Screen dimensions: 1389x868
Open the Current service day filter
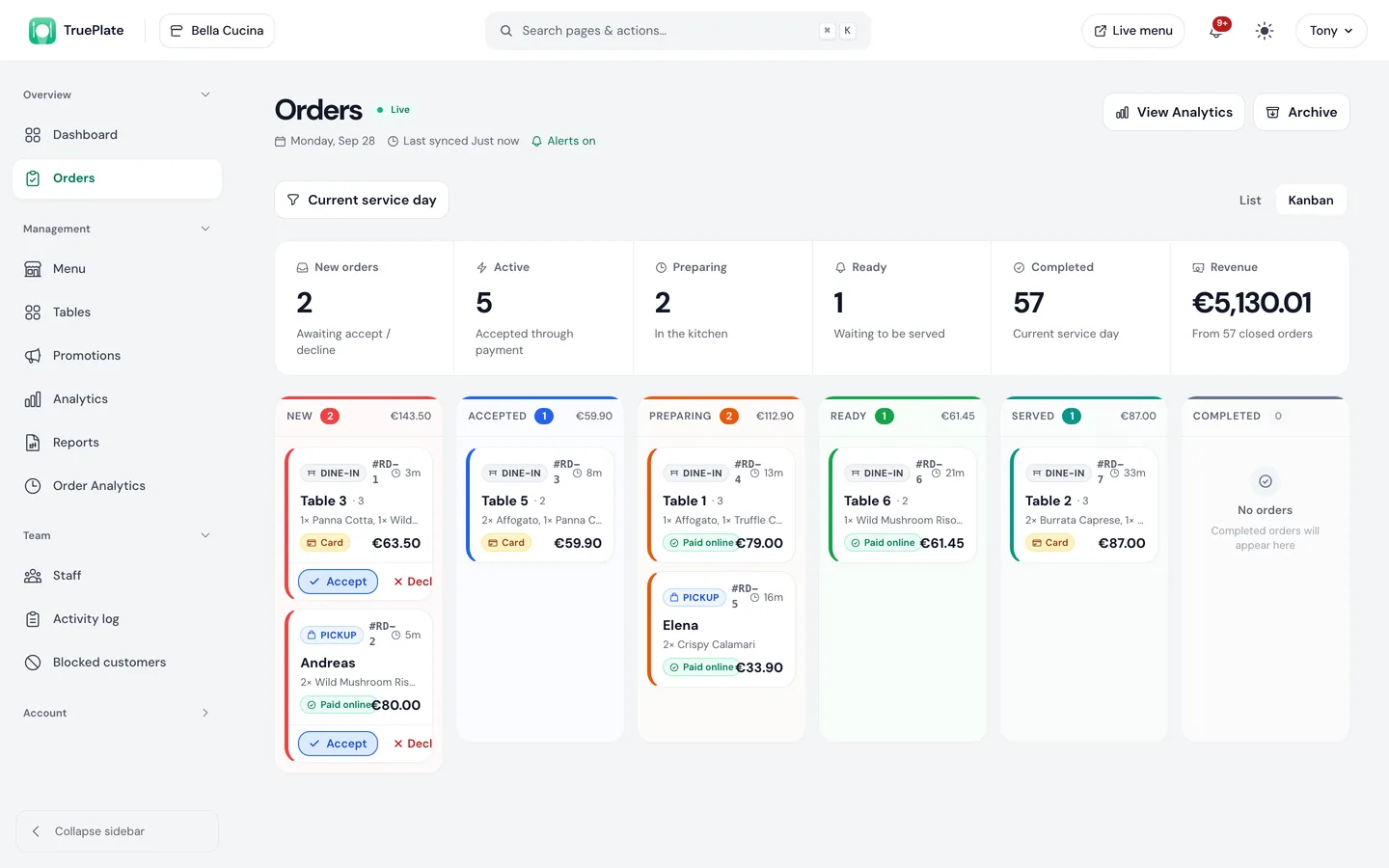(362, 200)
